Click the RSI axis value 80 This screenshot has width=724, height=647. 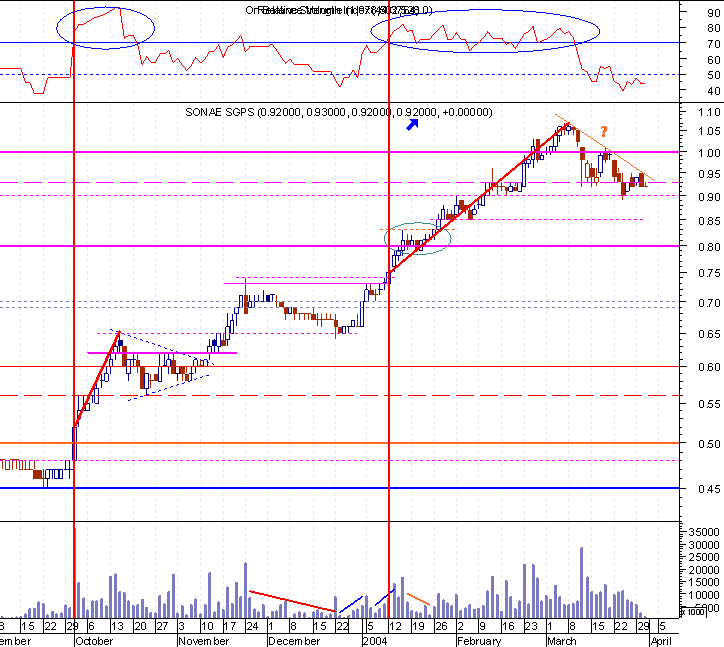pyautogui.click(x=713, y=29)
